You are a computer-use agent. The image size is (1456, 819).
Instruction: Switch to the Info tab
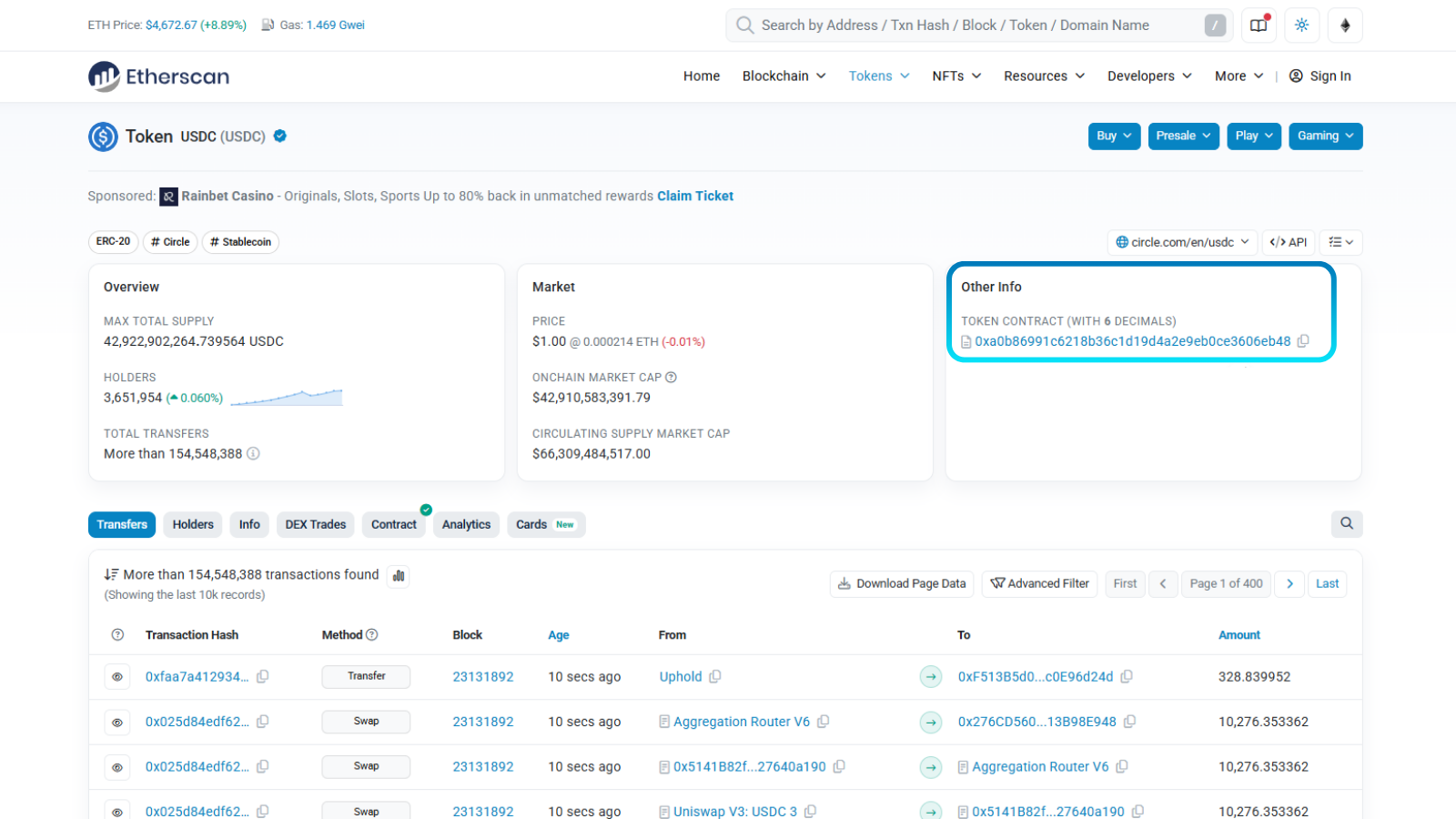[x=249, y=525]
